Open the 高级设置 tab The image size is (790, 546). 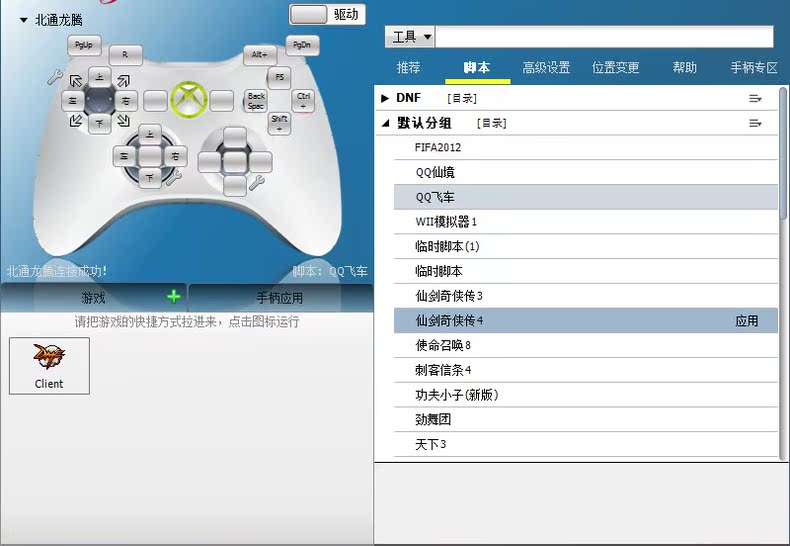(x=546, y=67)
